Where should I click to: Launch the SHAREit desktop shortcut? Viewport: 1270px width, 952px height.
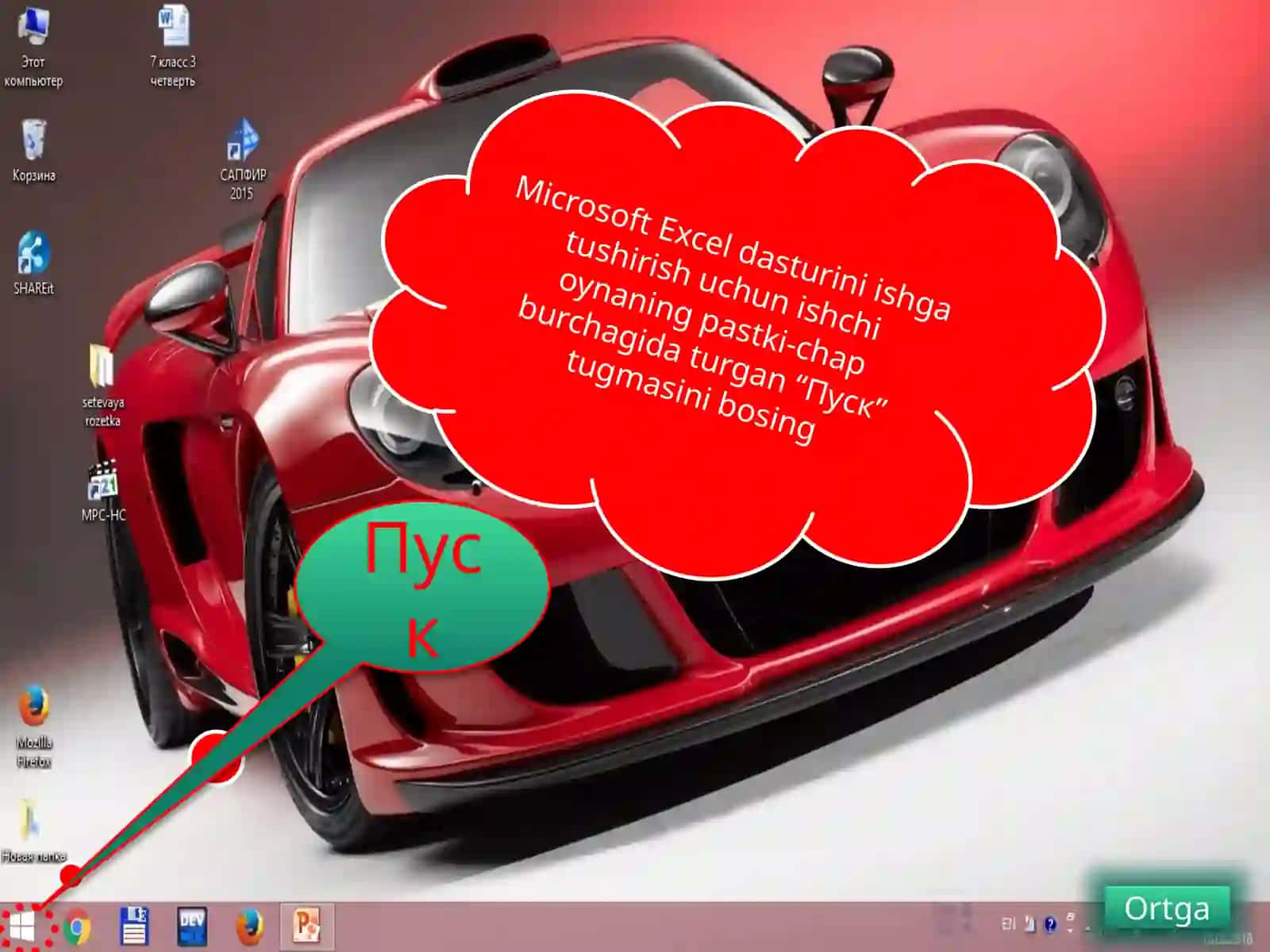(33, 263)
